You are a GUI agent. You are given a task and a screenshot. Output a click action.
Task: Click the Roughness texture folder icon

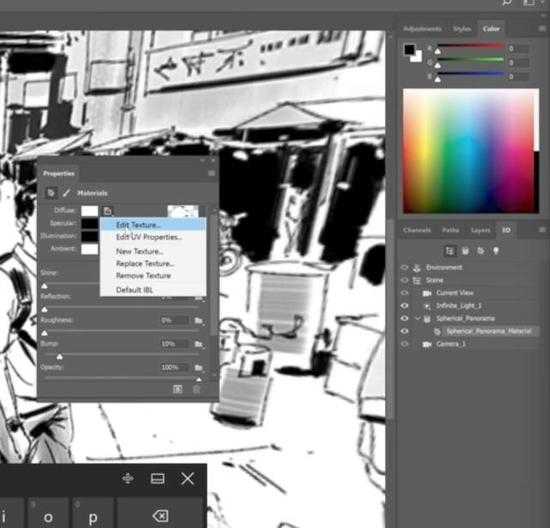click(x=199, y=320)
